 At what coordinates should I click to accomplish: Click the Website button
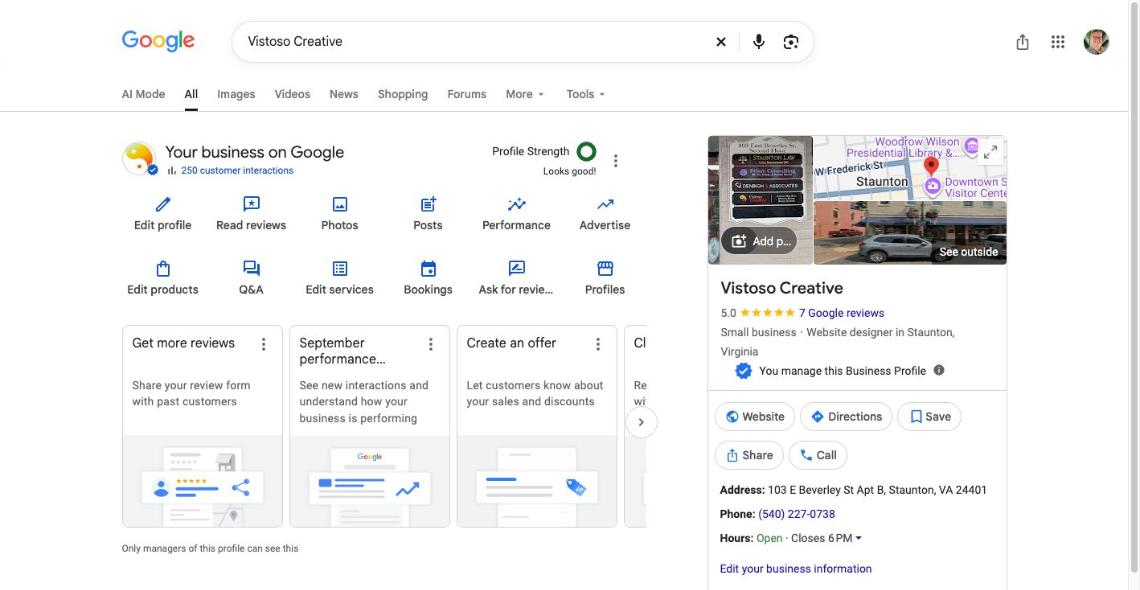tap(755, 416)
